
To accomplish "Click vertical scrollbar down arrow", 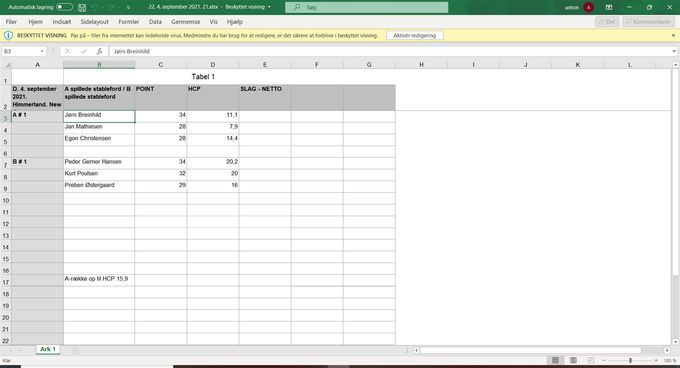I will coord(675,342).
